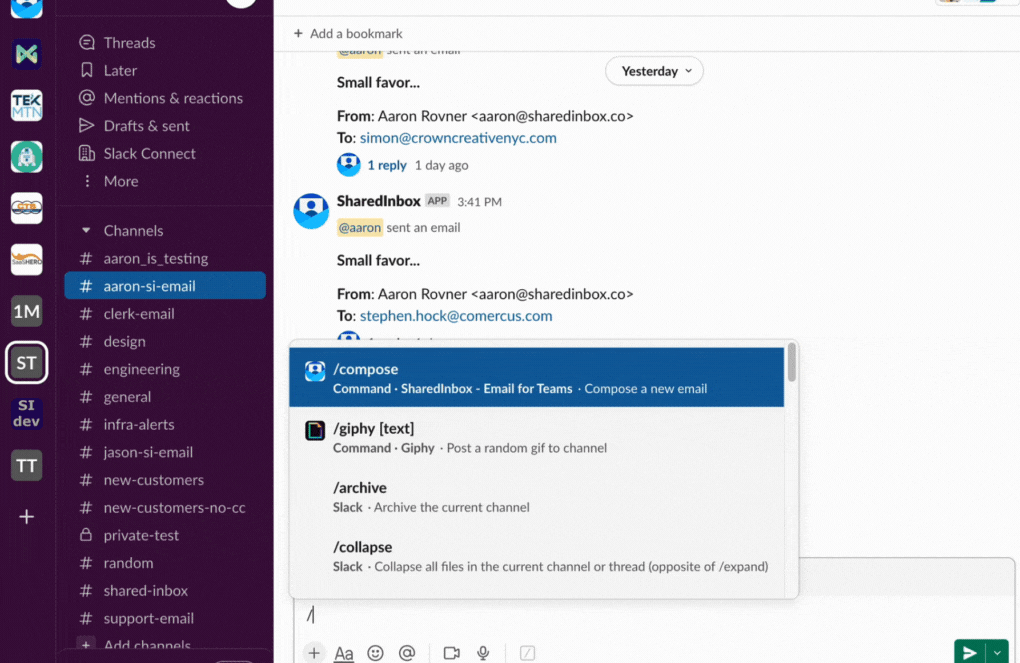This screenshot has height=663, width=1020.
Task: Open the 1 reply thread link
Action: [386, 165]
